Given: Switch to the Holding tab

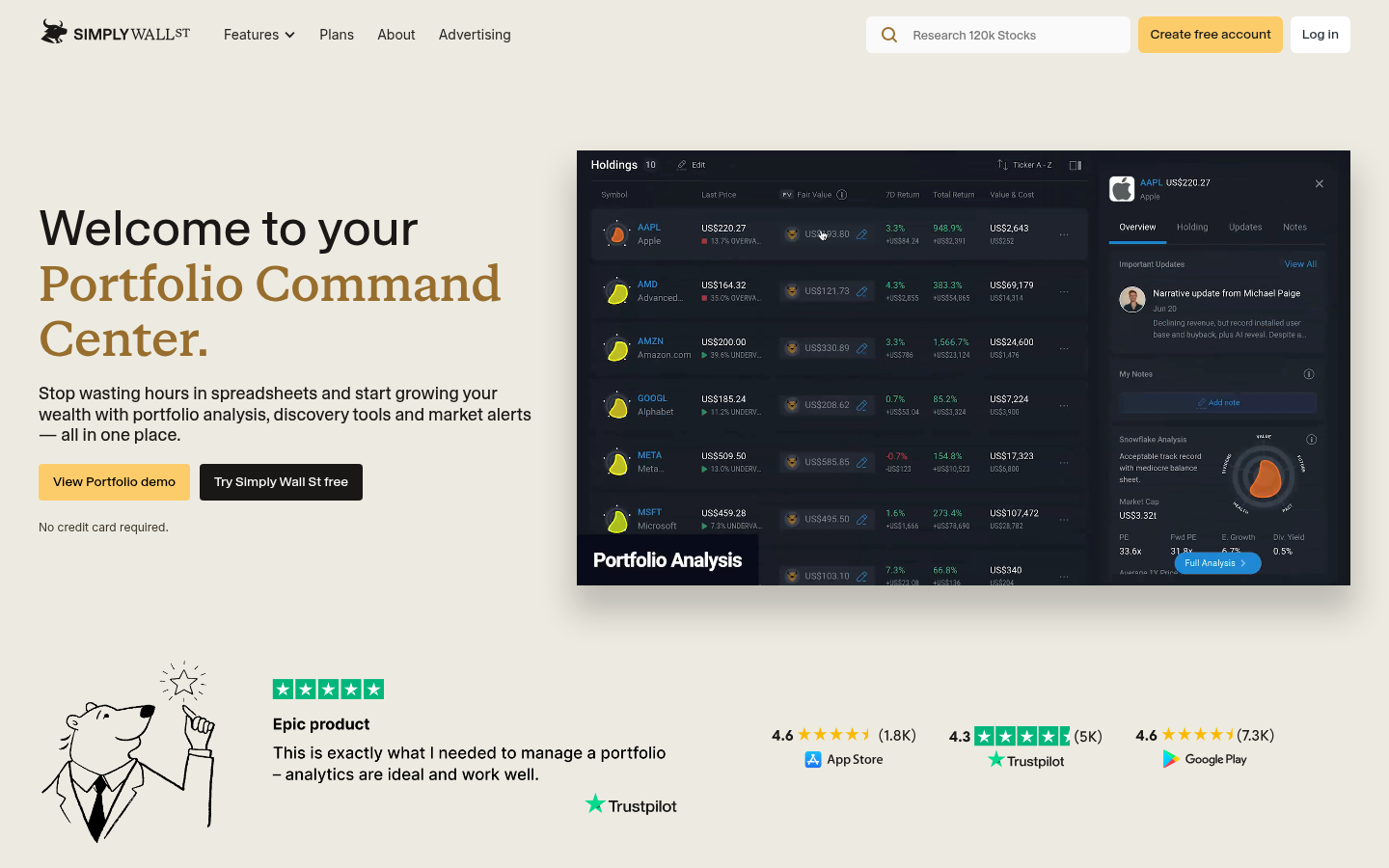Looking at the screenshot, I should coord(1192,227).
